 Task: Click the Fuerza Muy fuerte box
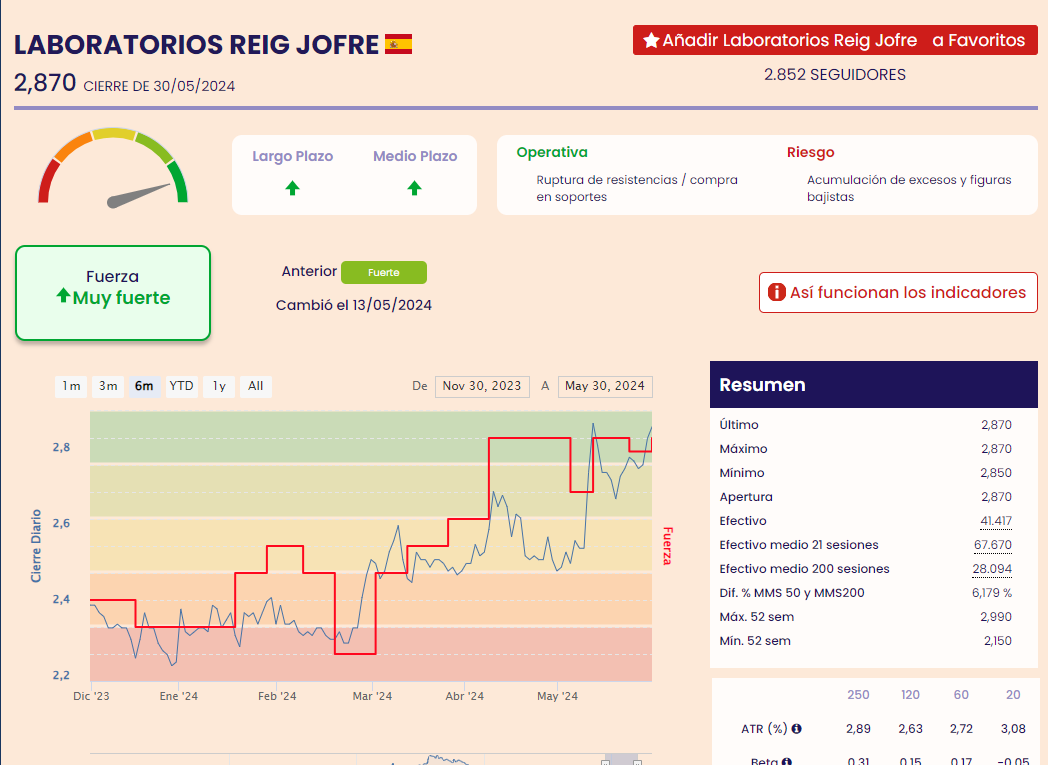(x=113, y=293)
